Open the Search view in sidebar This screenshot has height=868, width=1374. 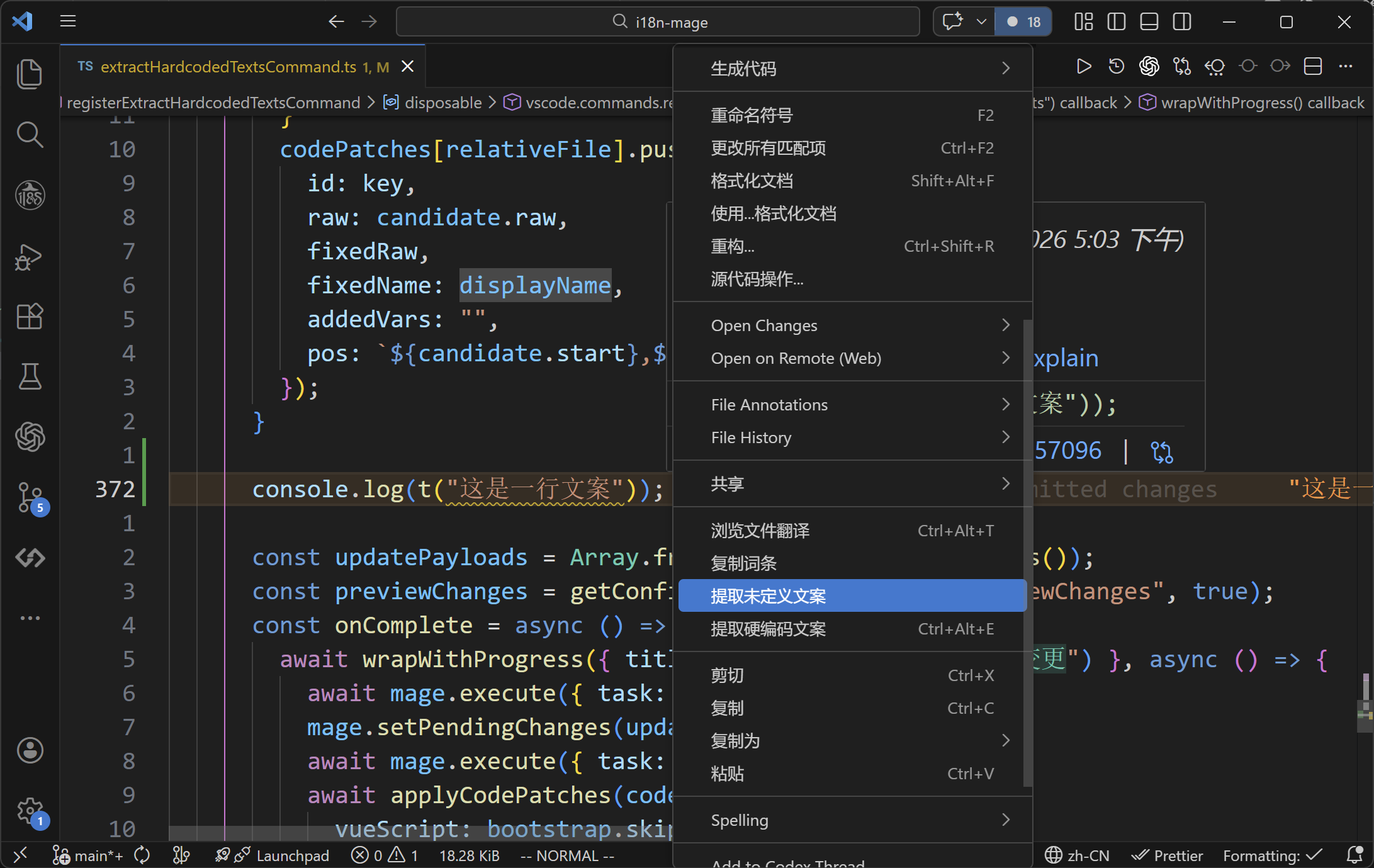pyautogui.click(x=29, y=134)
